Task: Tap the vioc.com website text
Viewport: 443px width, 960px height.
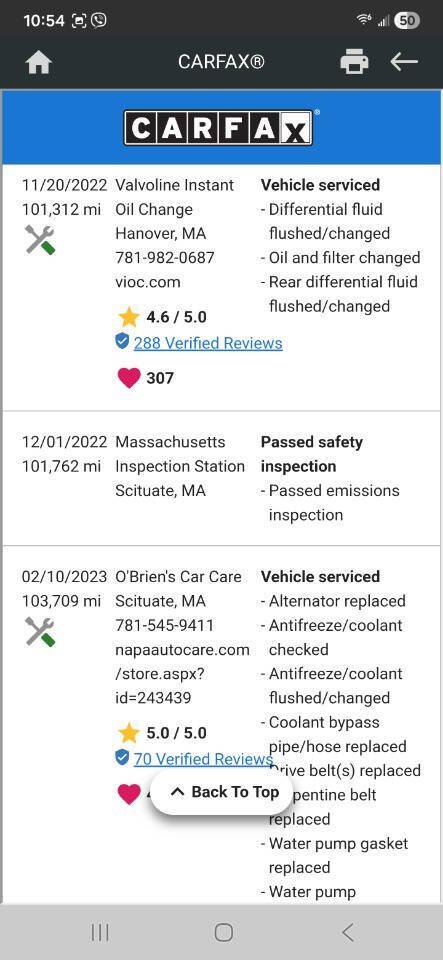Action: tap(147, 282)
